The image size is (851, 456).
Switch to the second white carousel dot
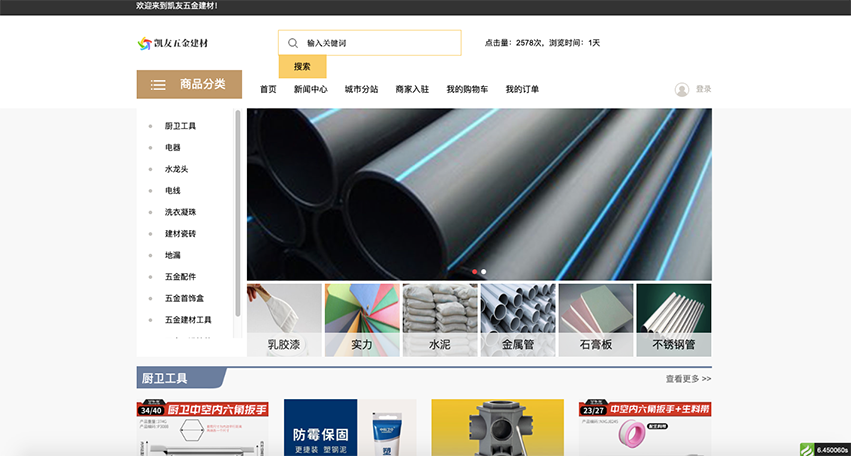point(484,271)
